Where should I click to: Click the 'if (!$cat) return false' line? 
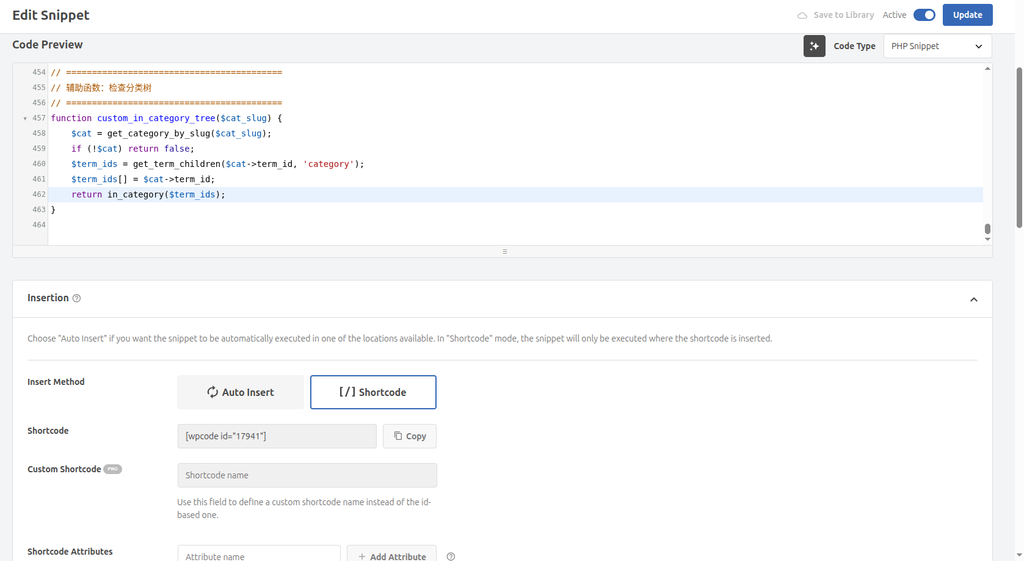point(133,149)
